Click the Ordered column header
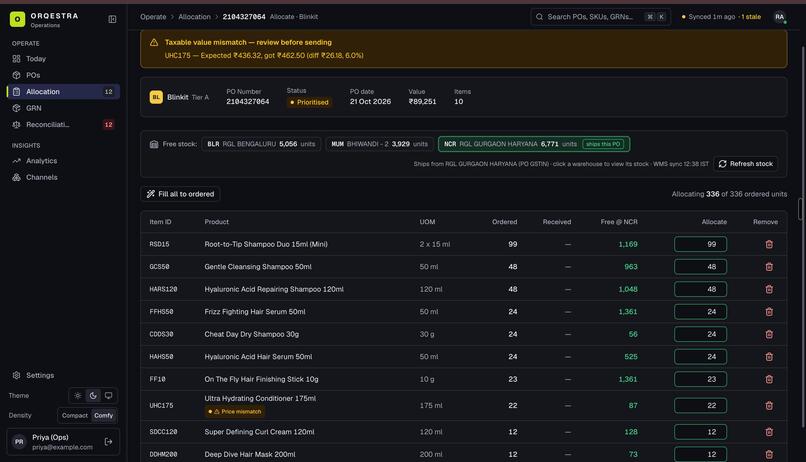Viewport: 806px width, 462px height. pos(504,222)
